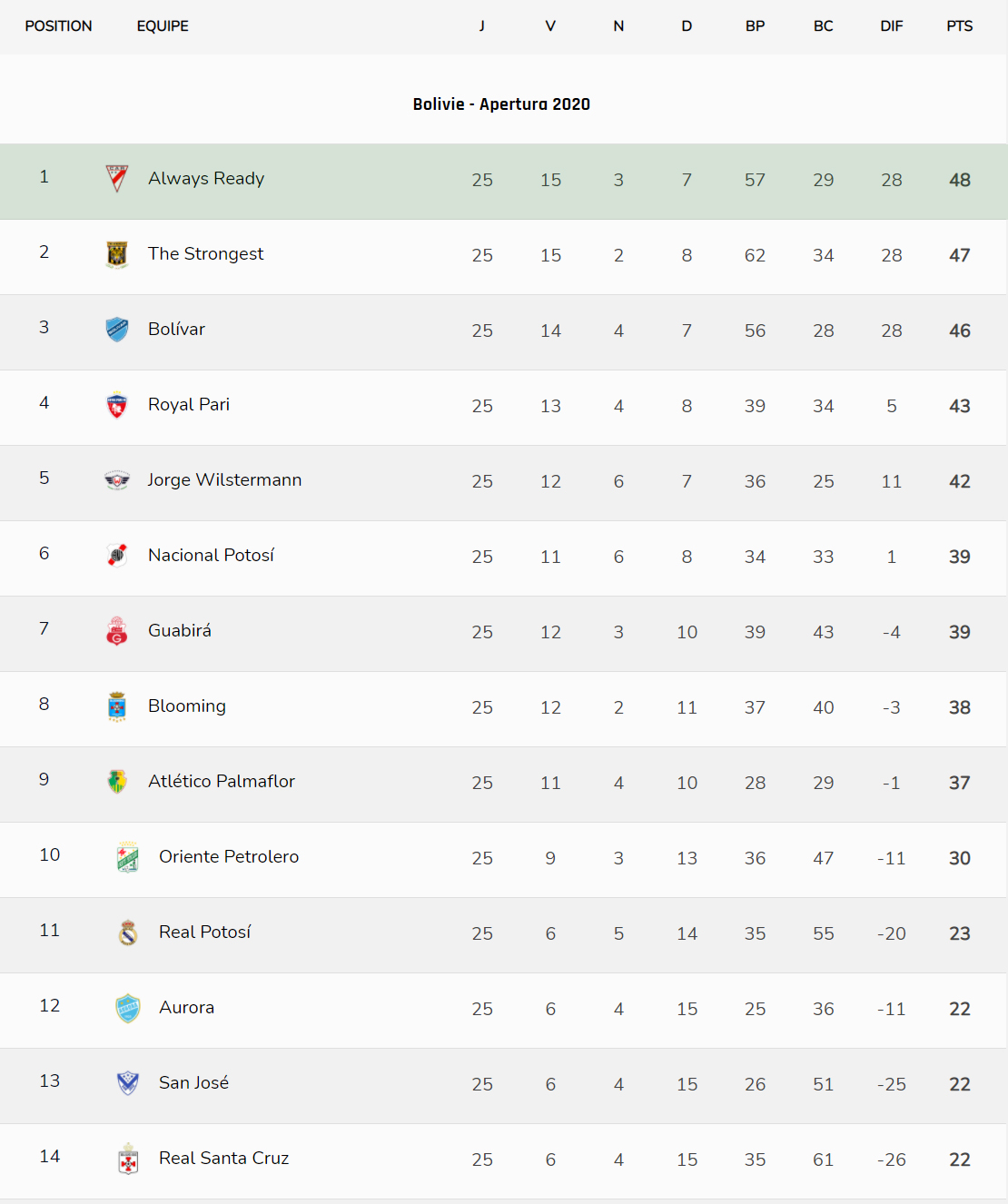This screenshot has height=1204, width=1008.
Task: Click the Always Ready club crest
Action: coord(117,179)
